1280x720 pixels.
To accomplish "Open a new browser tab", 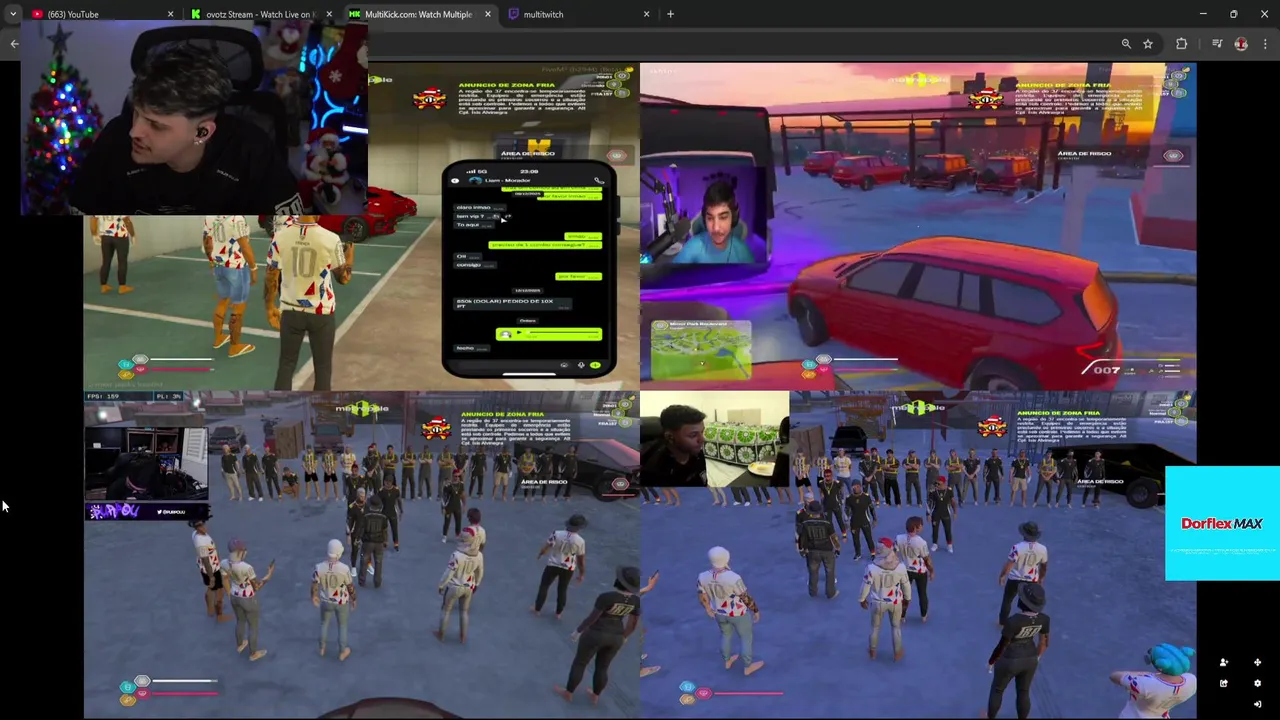I will 670,14.
